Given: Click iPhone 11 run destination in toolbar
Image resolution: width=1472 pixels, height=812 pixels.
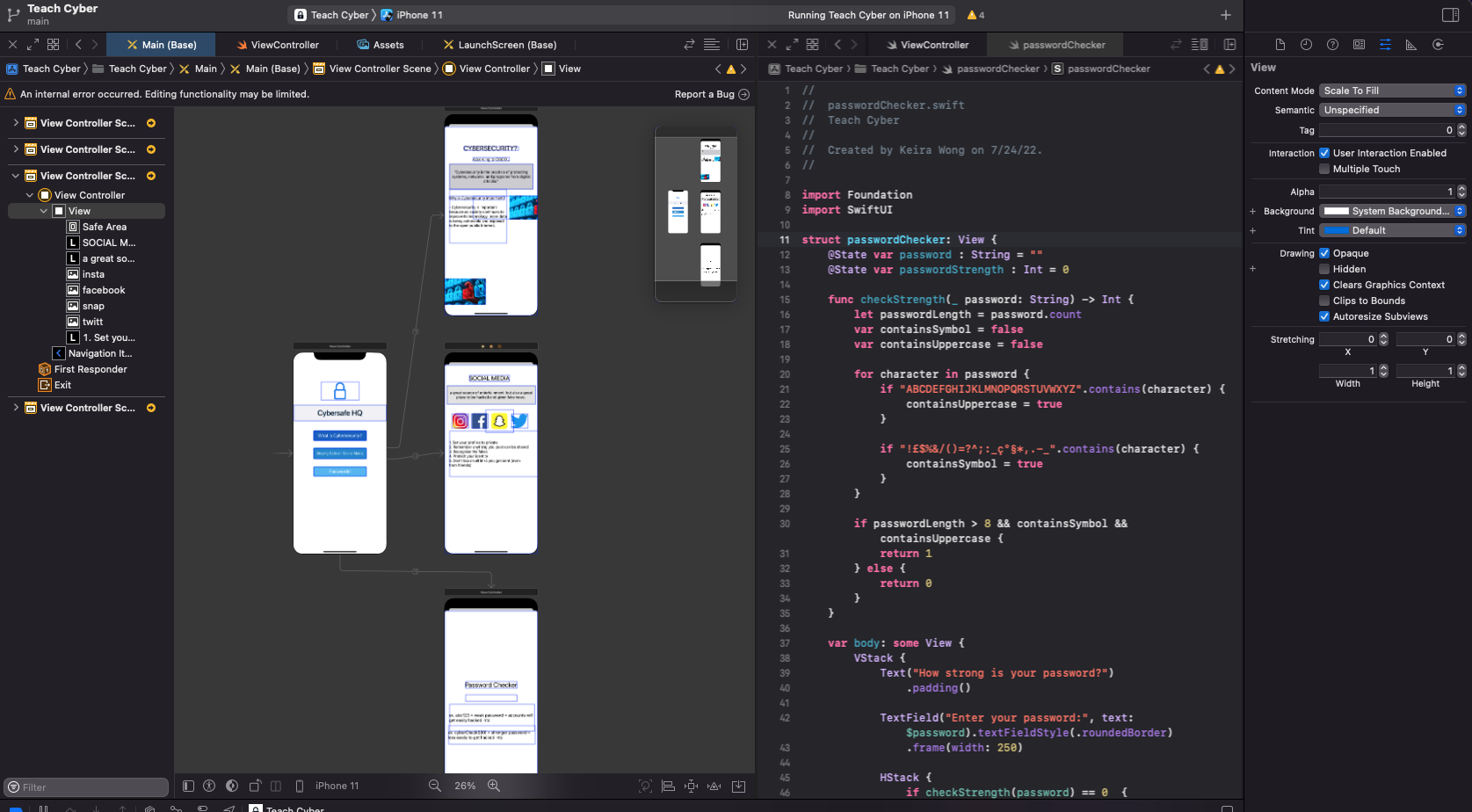Looking at the screenshot, I should (411, 15).
